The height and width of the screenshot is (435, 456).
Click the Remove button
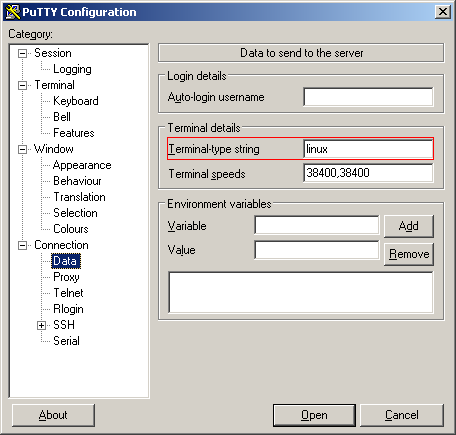coord(409,254)
